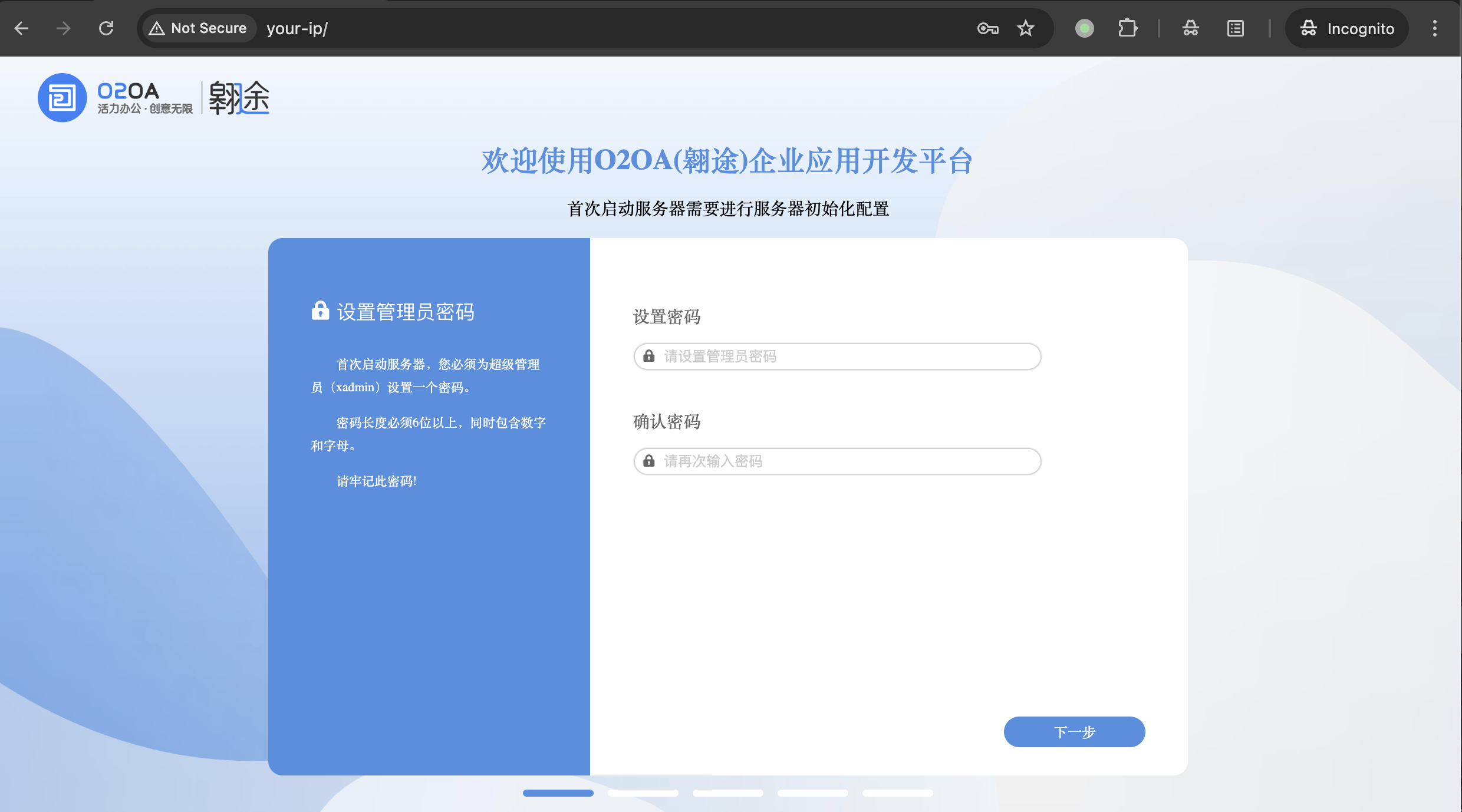The width and height of the screenshot is (1462, 812).
Task: Click the Not Secure warning chip
Action: tap(198, 28)
